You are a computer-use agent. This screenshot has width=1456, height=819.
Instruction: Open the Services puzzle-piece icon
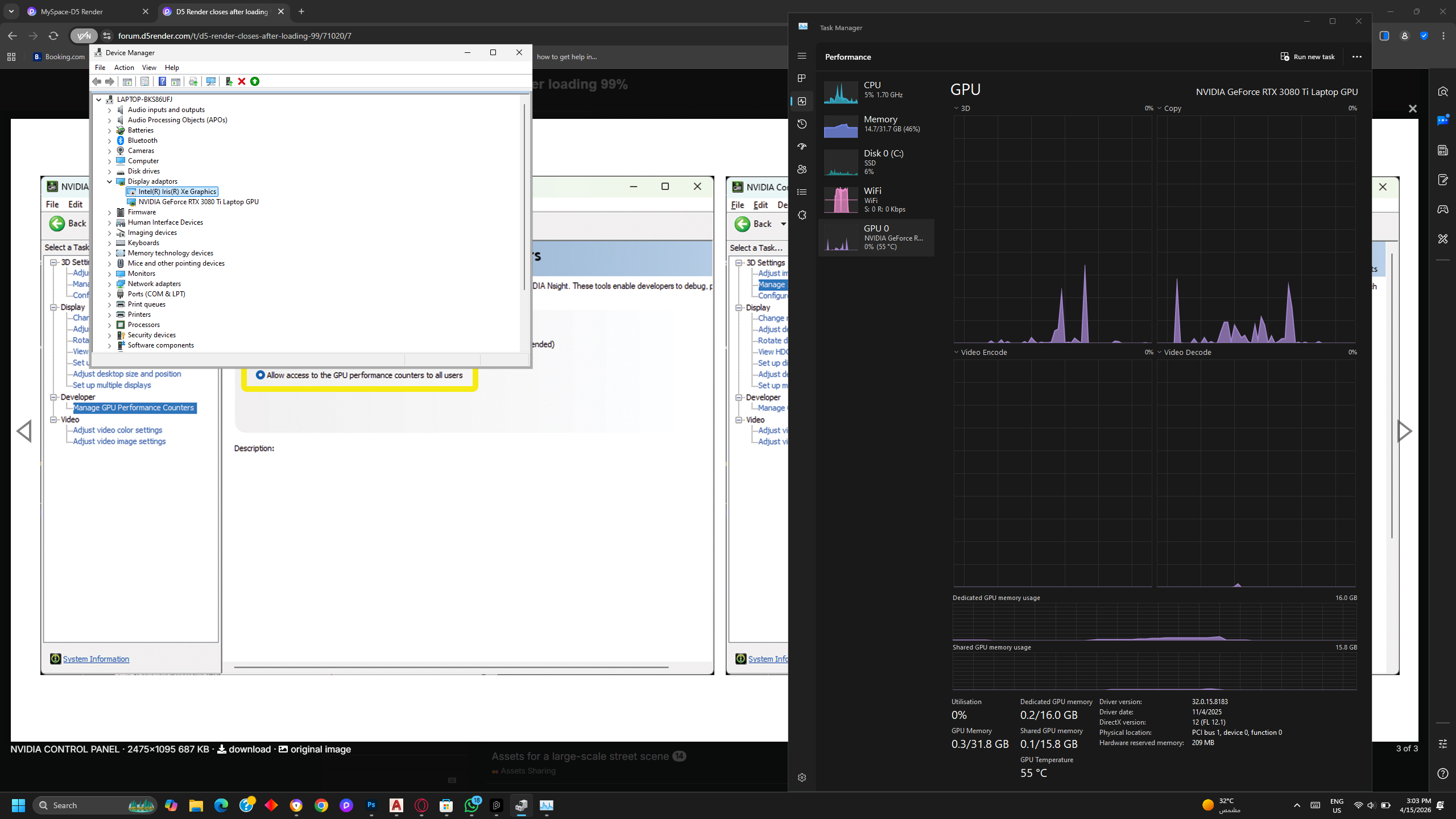[x=802, y=215]
